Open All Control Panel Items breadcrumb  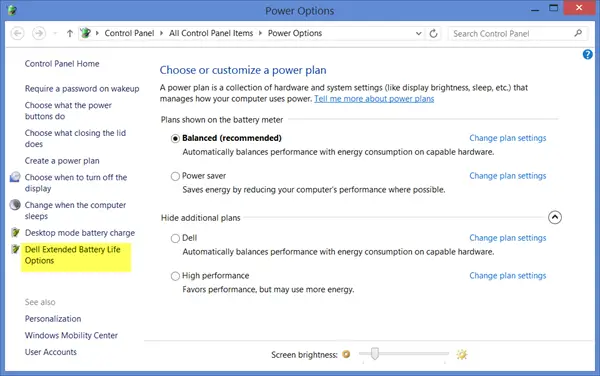coord(211,33)
